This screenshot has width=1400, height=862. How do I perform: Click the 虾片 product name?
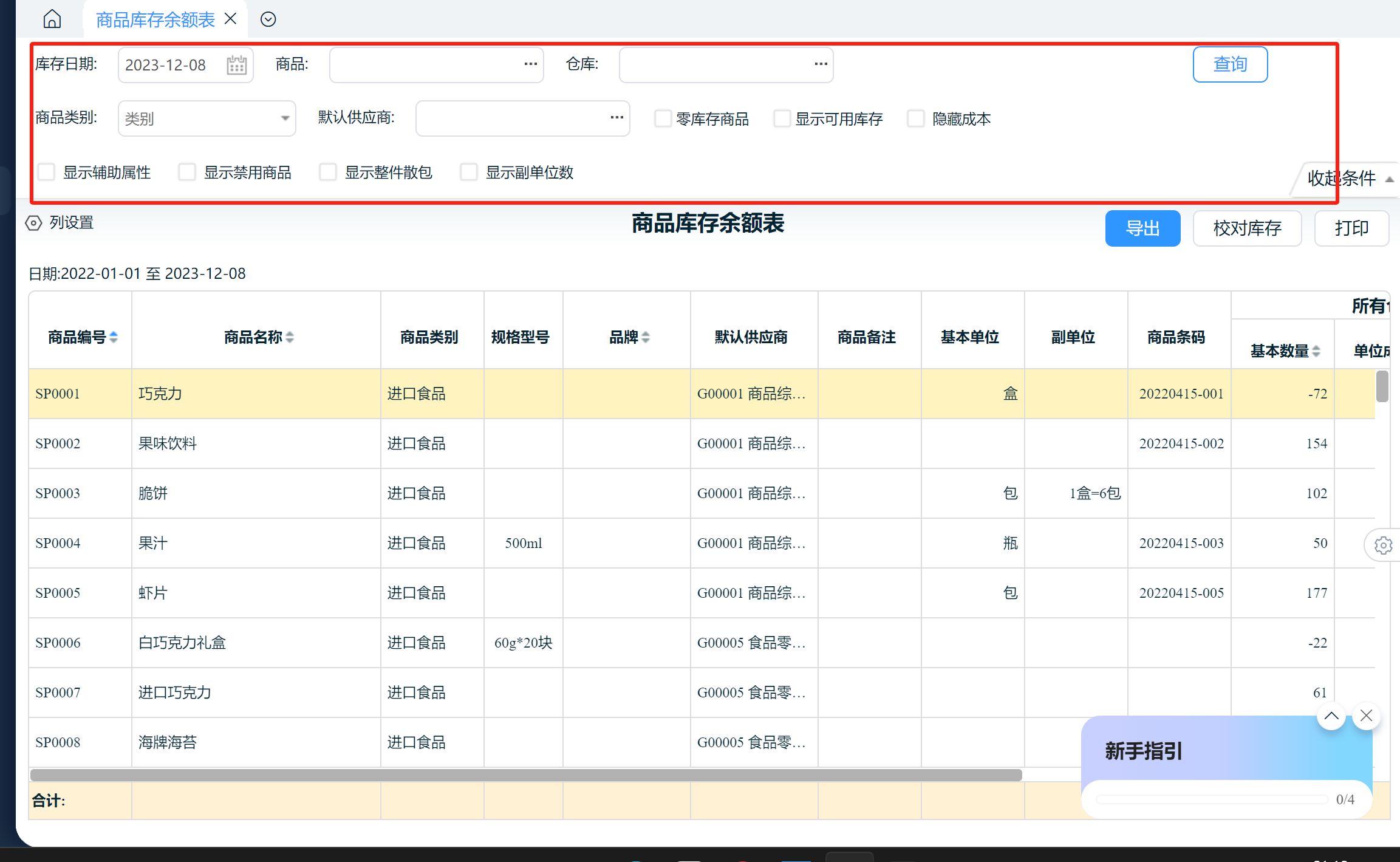coord(153,593)
